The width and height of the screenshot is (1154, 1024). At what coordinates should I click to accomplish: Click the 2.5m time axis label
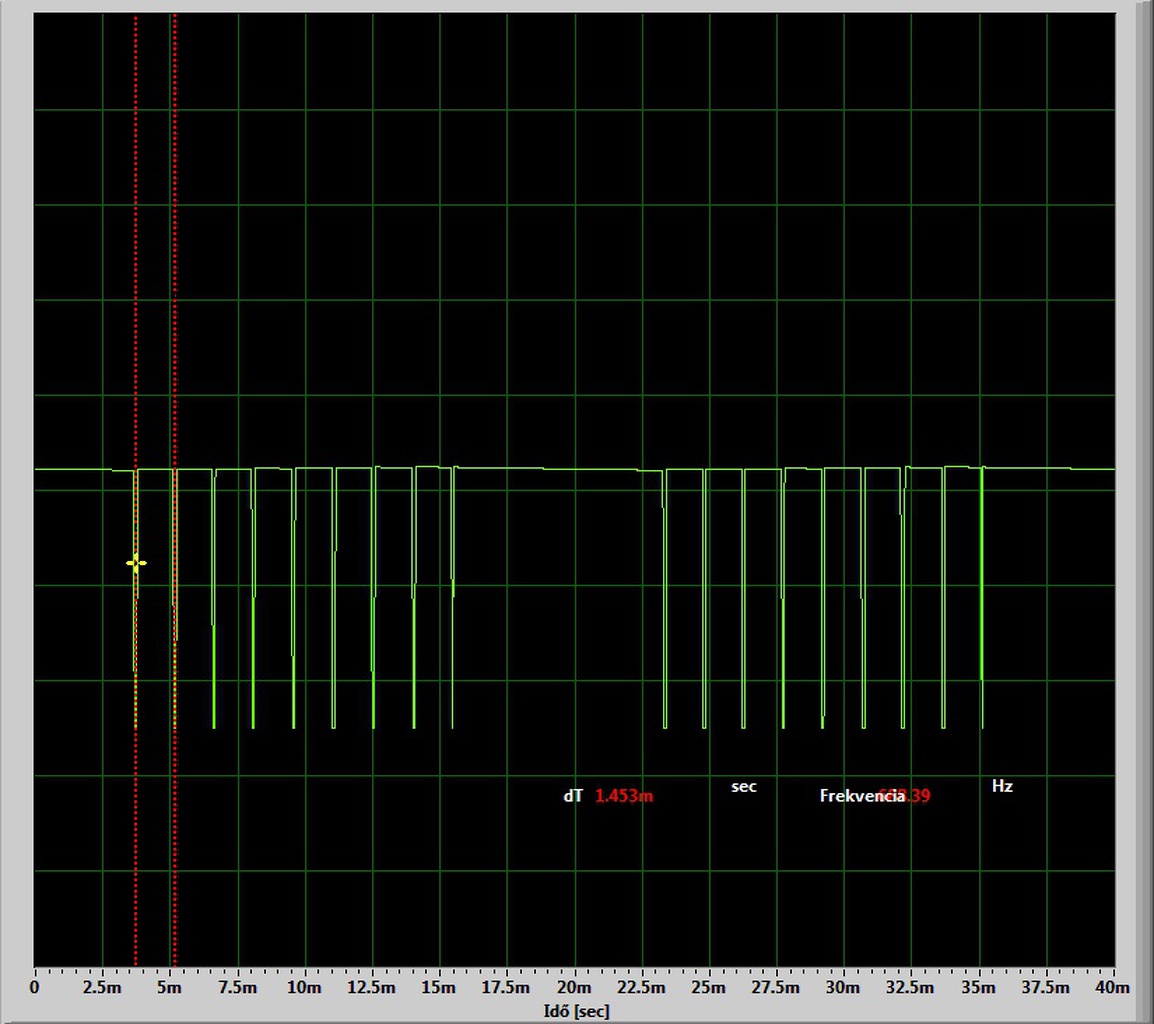[x=102, y=988]
